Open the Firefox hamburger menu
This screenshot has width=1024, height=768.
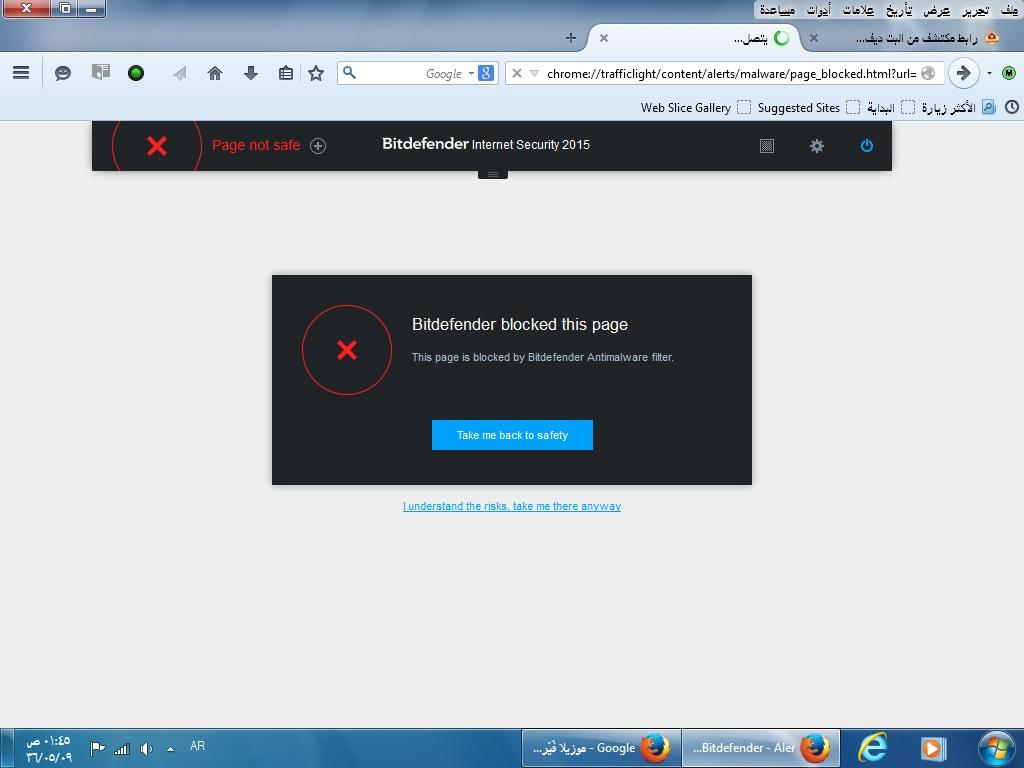[21, 72]
